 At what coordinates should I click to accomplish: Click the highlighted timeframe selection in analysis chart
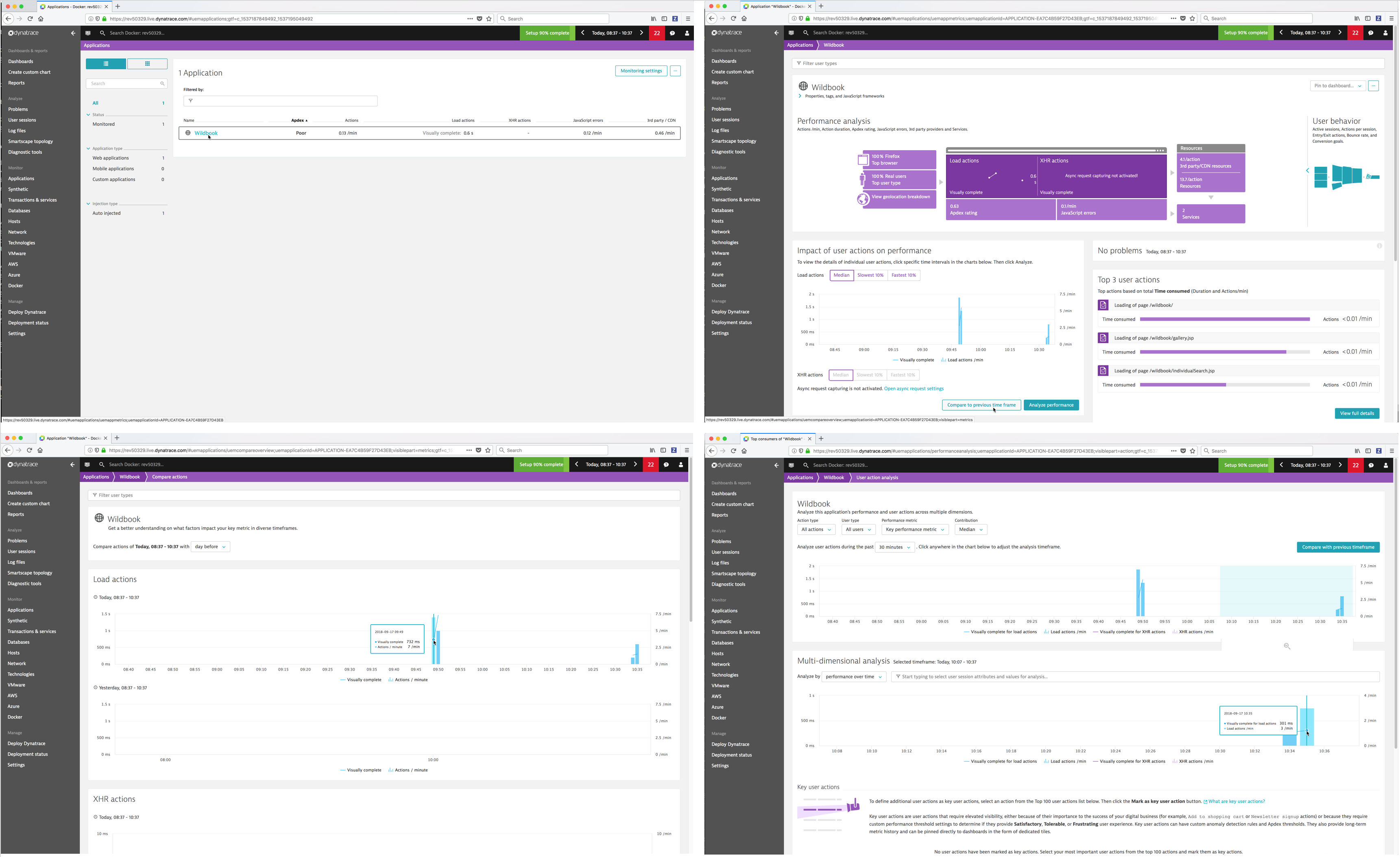tap(1287, 591)
